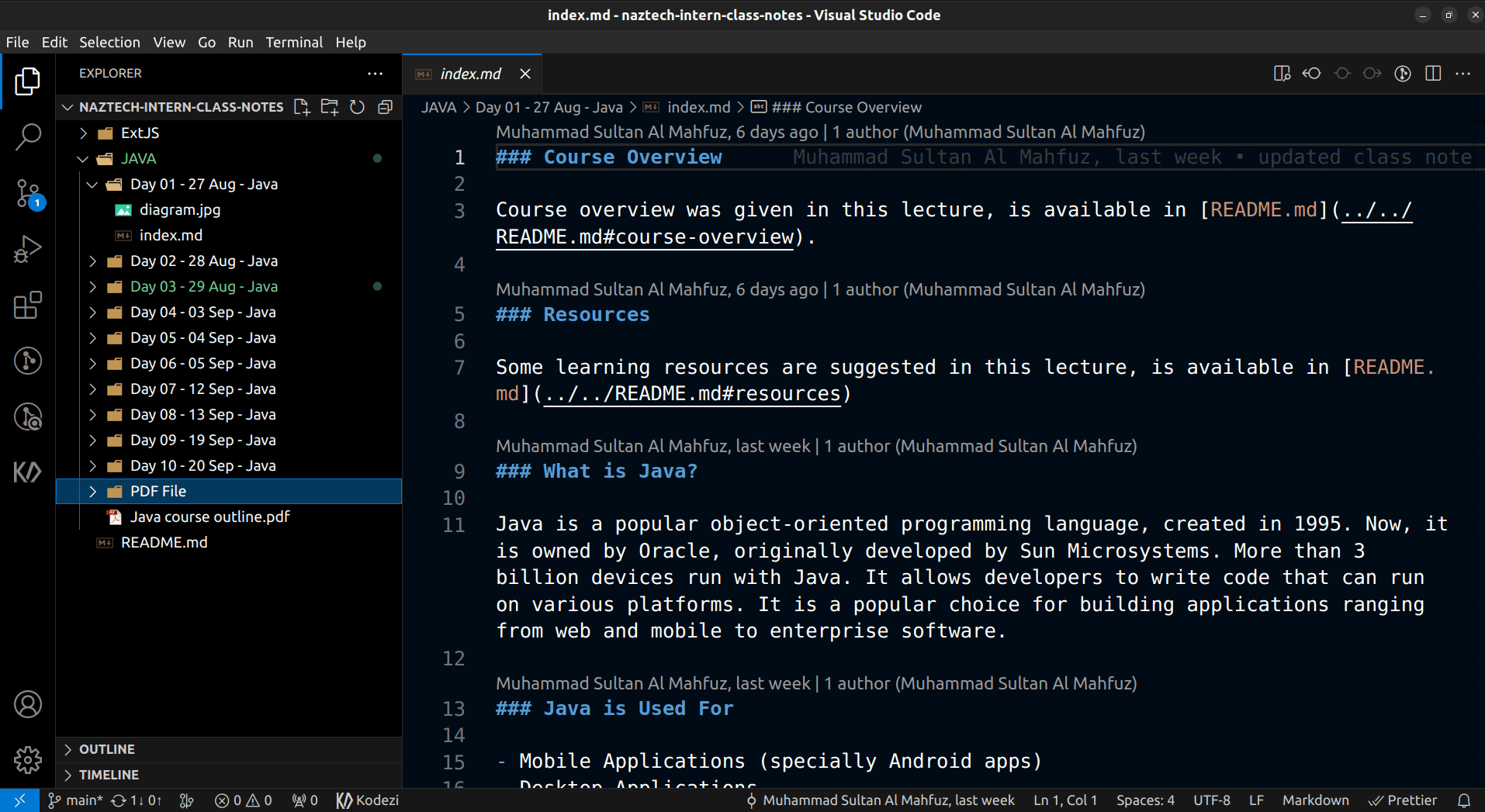Viewport: 1485px width, 812px height.
Task: Open the Edit menu
Action: click(54, 43)
